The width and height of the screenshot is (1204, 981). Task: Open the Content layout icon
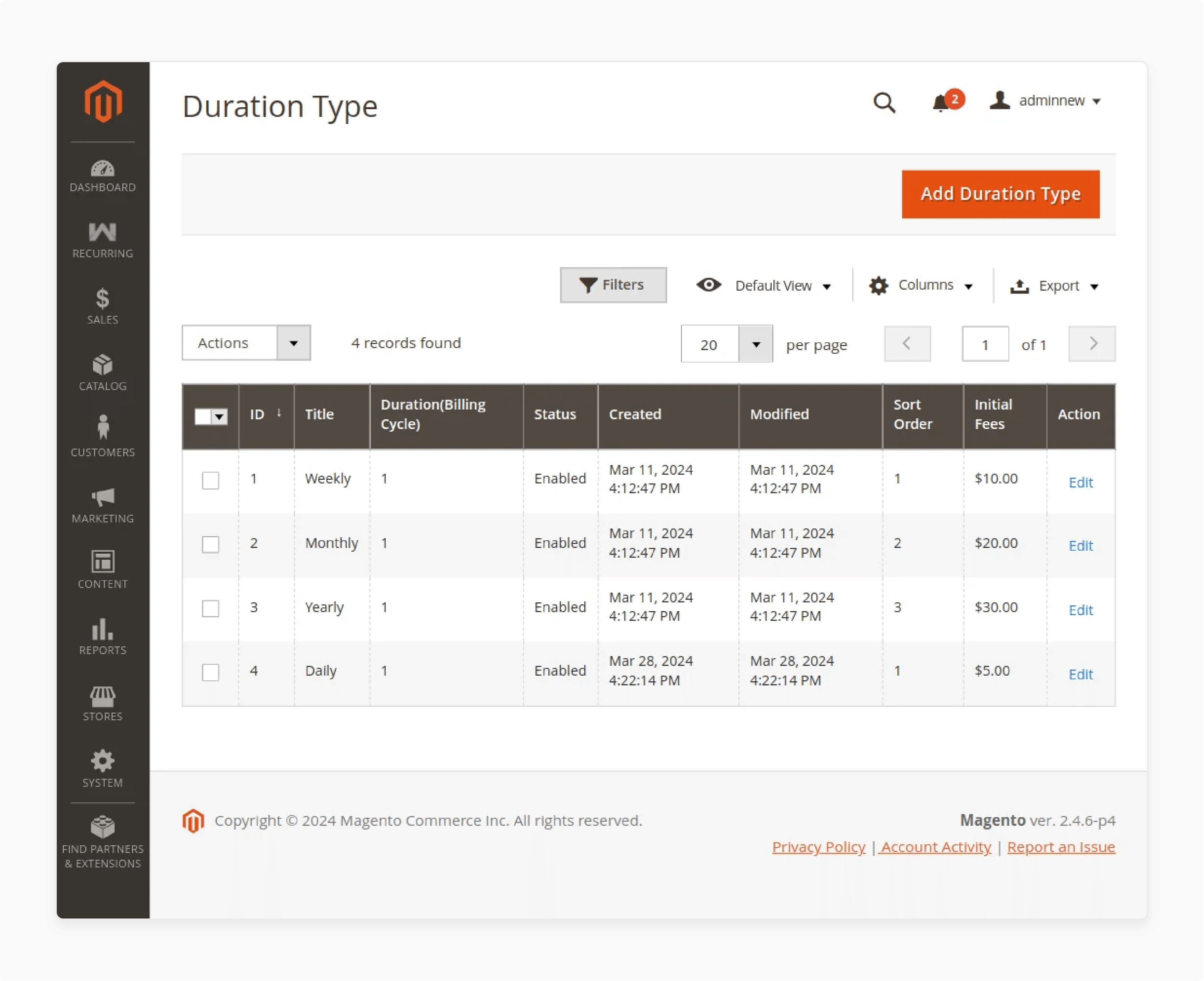pyautogui.click(x=103, y=562)
